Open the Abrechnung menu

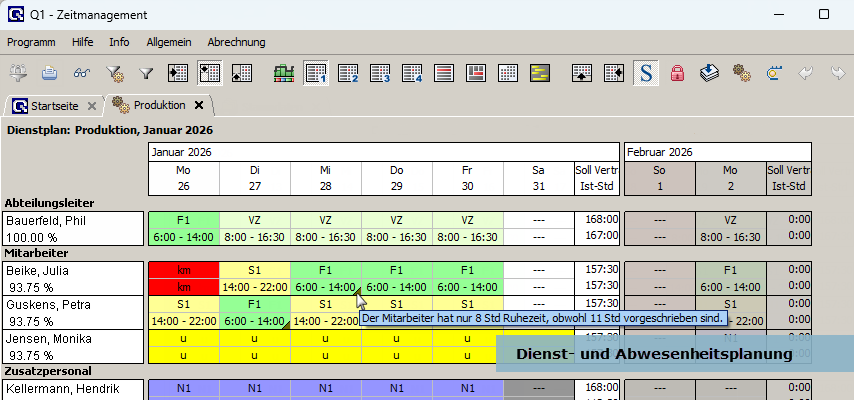[x=236, y=42]
